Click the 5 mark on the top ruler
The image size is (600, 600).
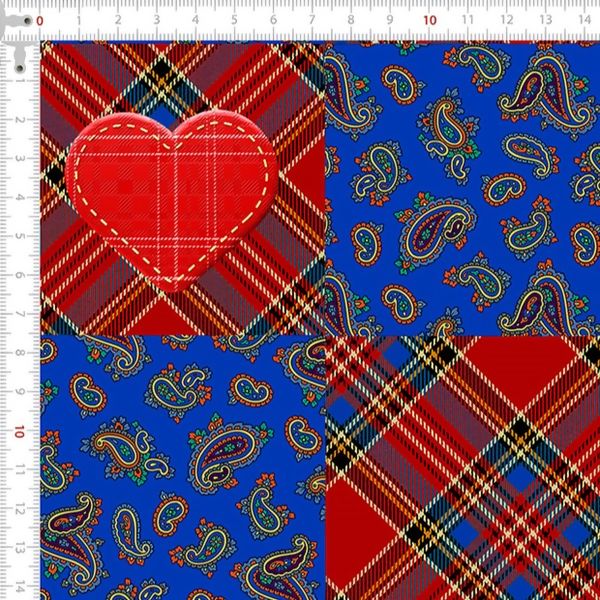[234, 20]
